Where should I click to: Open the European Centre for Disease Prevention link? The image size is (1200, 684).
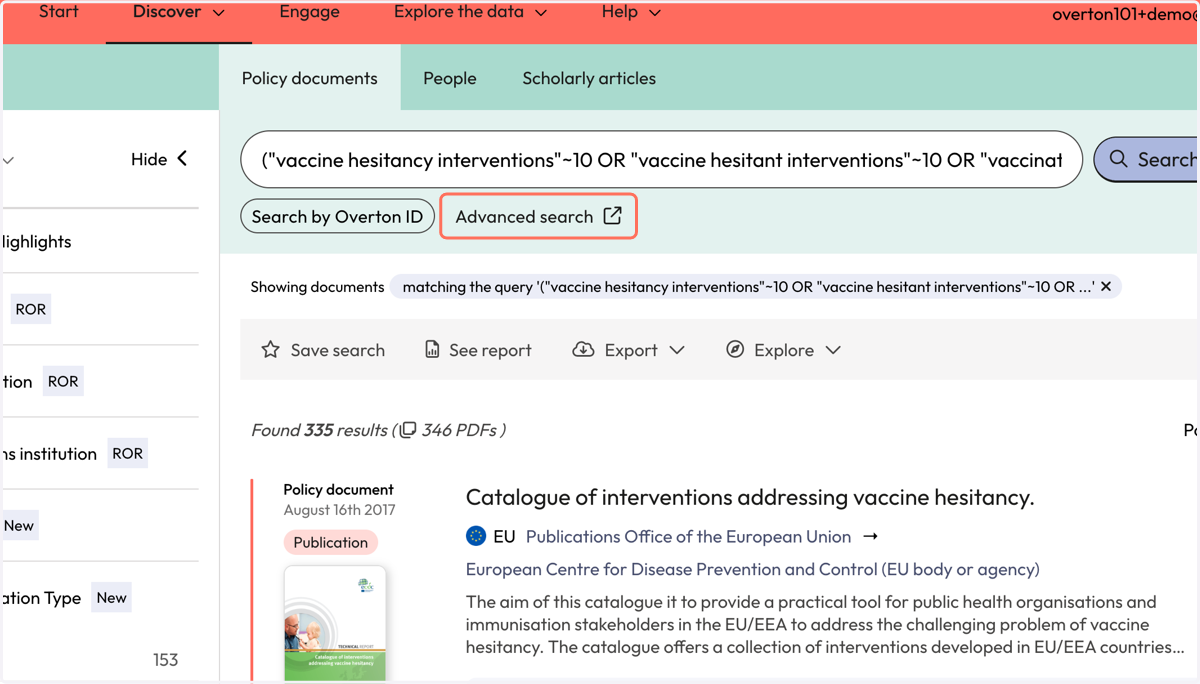753,569
